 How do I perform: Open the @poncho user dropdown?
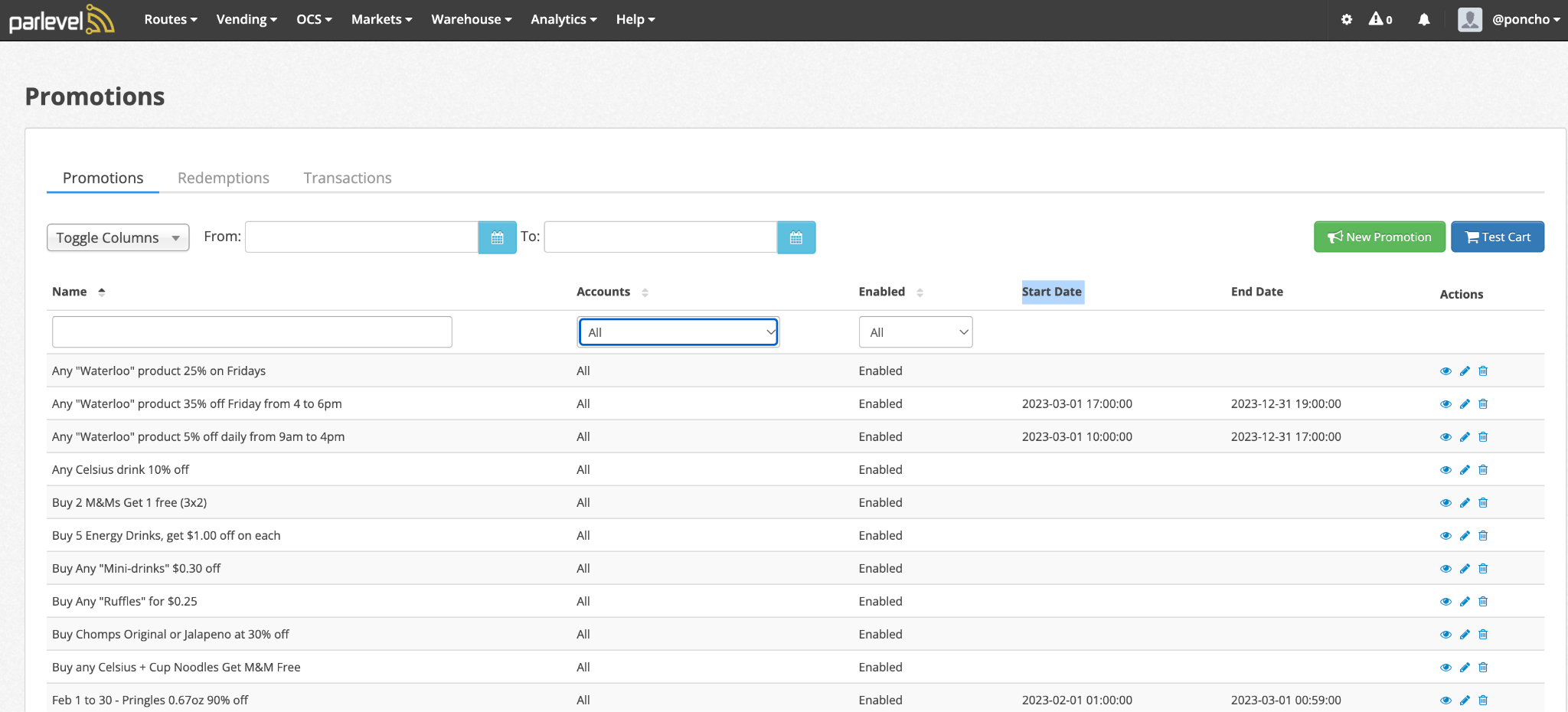pyautogui.click(x=1526, y=19)
